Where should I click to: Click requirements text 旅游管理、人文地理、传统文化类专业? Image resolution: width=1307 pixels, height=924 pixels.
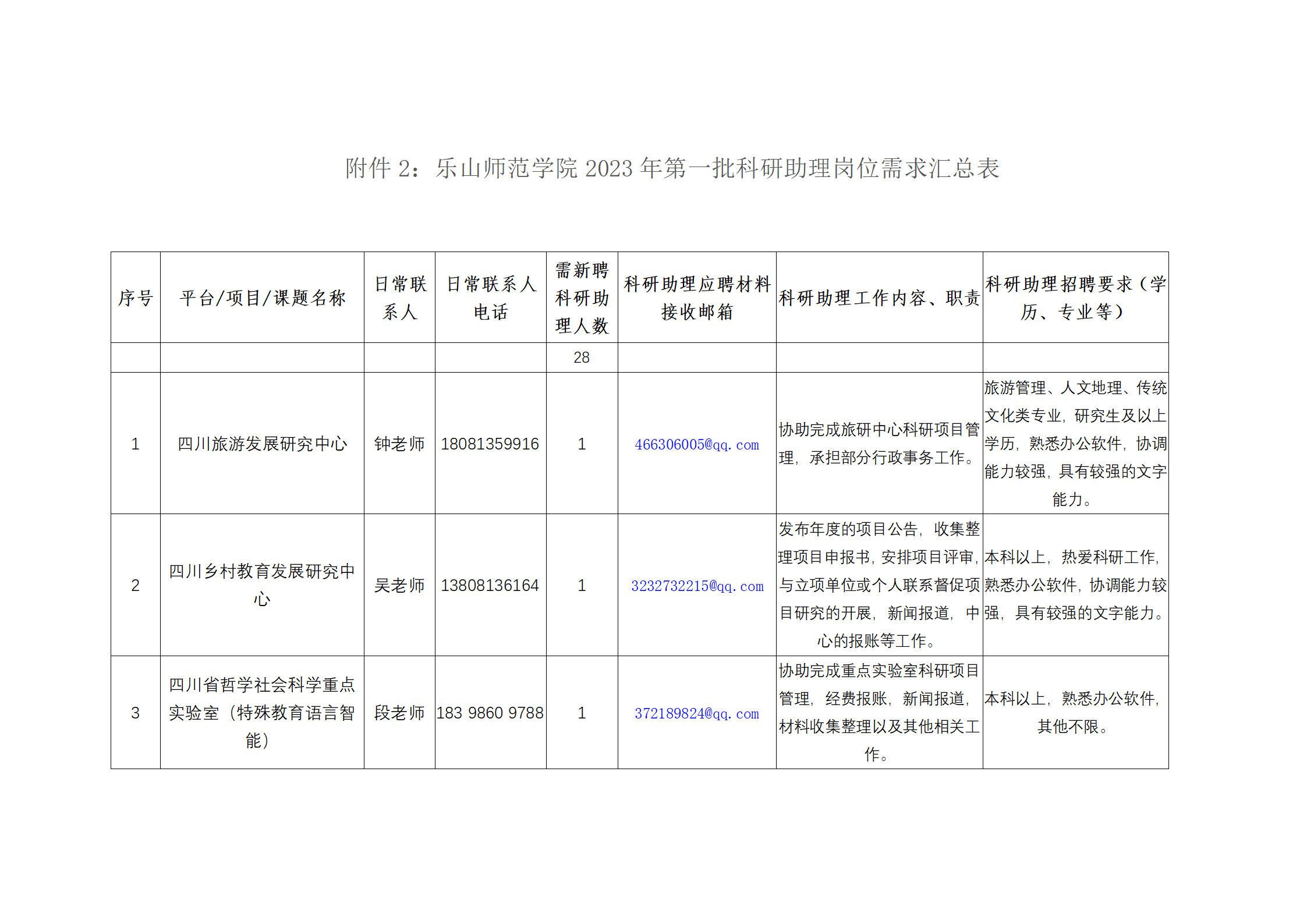coord(1075,444)
